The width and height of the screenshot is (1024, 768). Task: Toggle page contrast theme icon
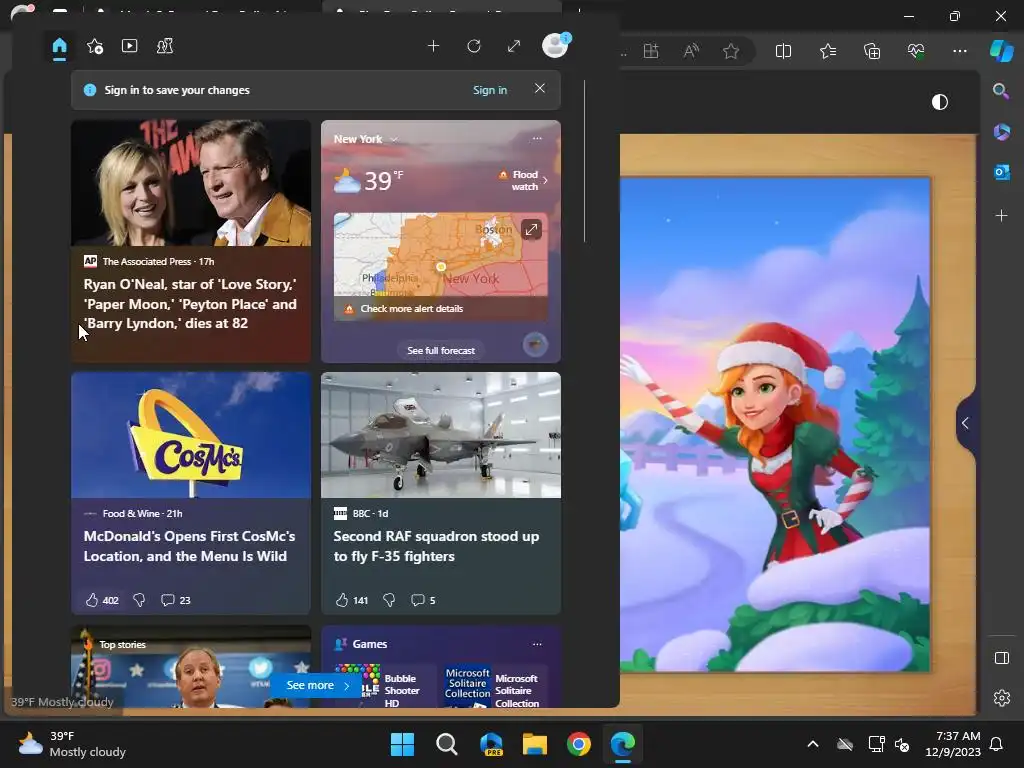point(940,102)
